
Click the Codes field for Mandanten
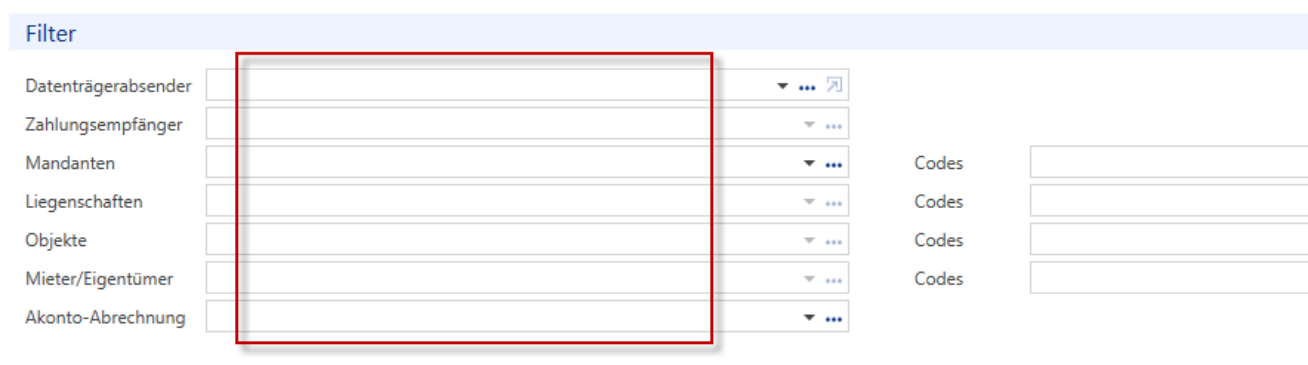(x=1169, y=162)
